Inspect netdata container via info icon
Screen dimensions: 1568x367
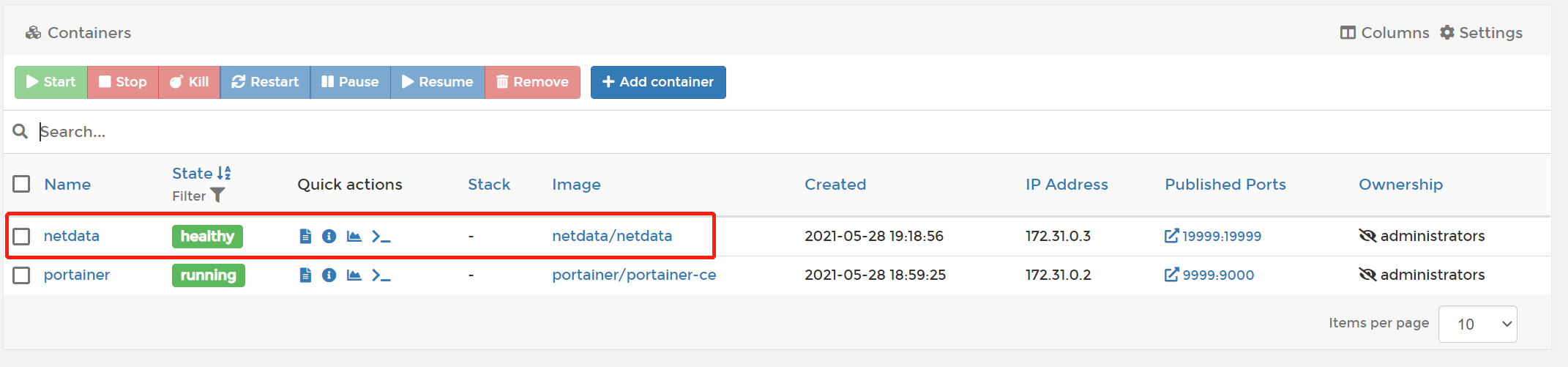(x=329, y=236)
